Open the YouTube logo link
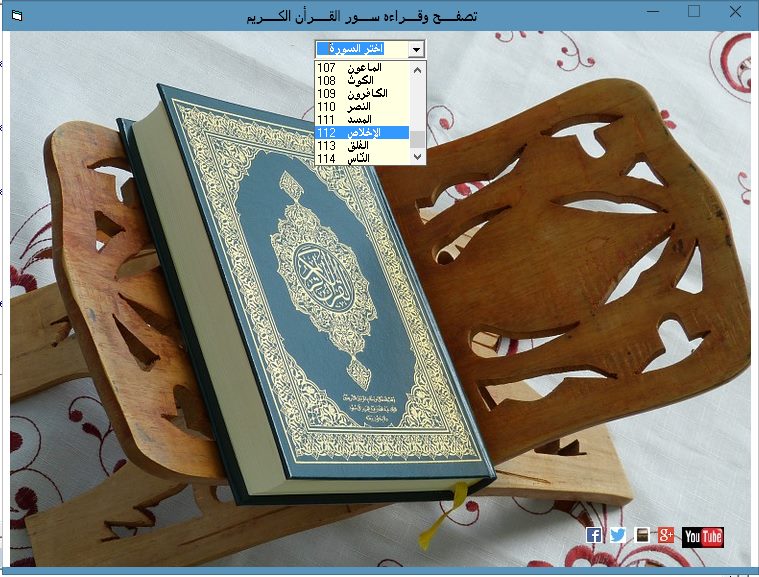 [x=703, y=537]
